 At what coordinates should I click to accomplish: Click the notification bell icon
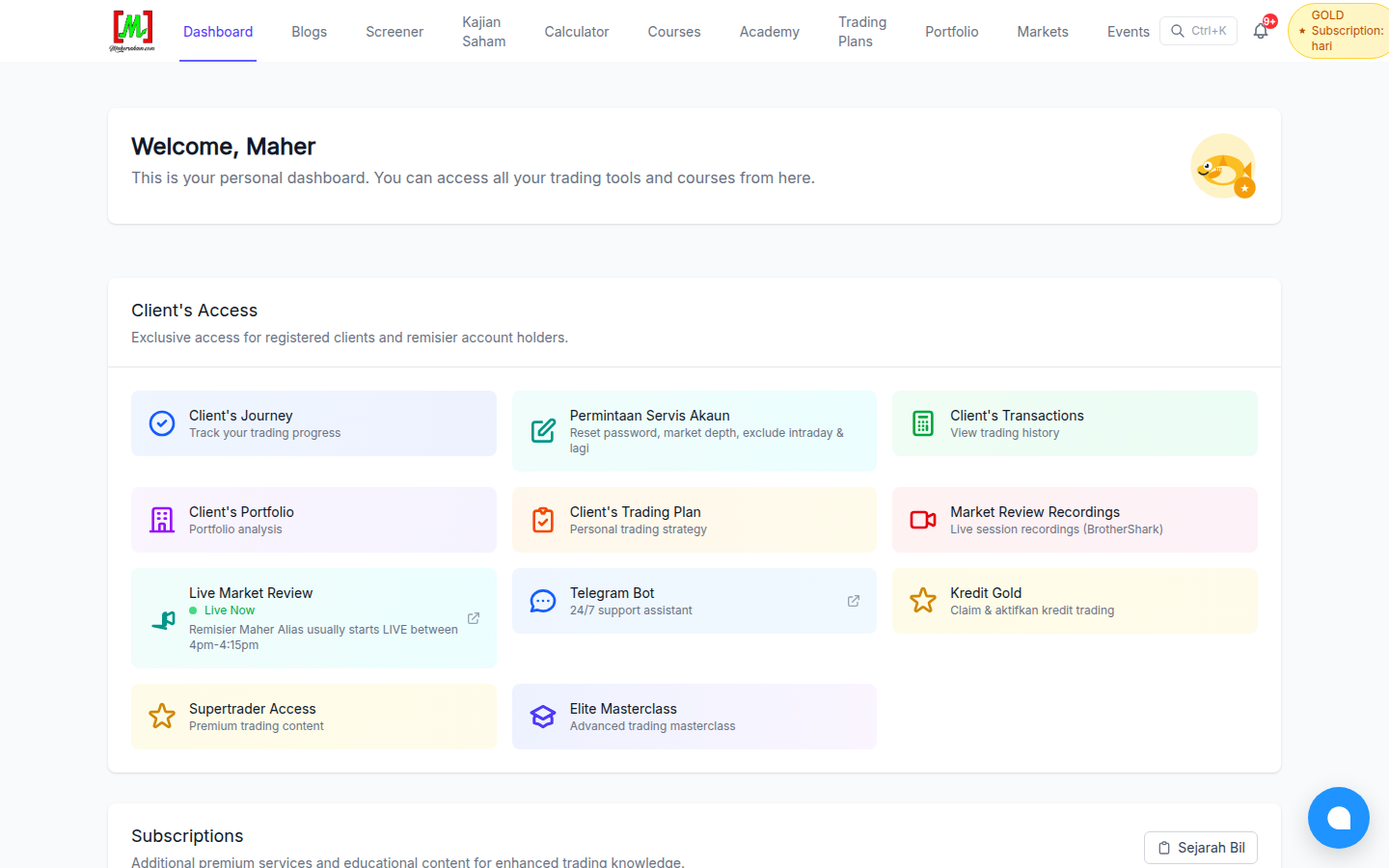pyautogui.click(x=1261, y=31)
